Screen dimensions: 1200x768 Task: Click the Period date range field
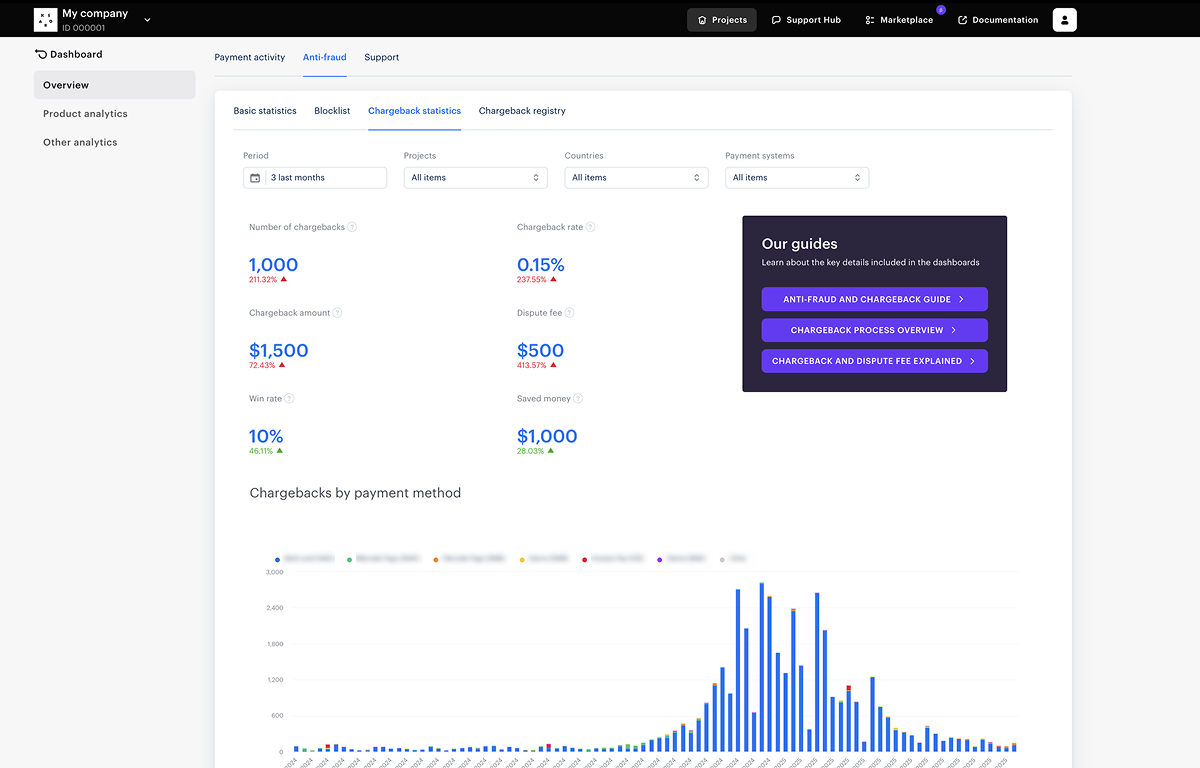pyautogui.click(x=315, y=178)
